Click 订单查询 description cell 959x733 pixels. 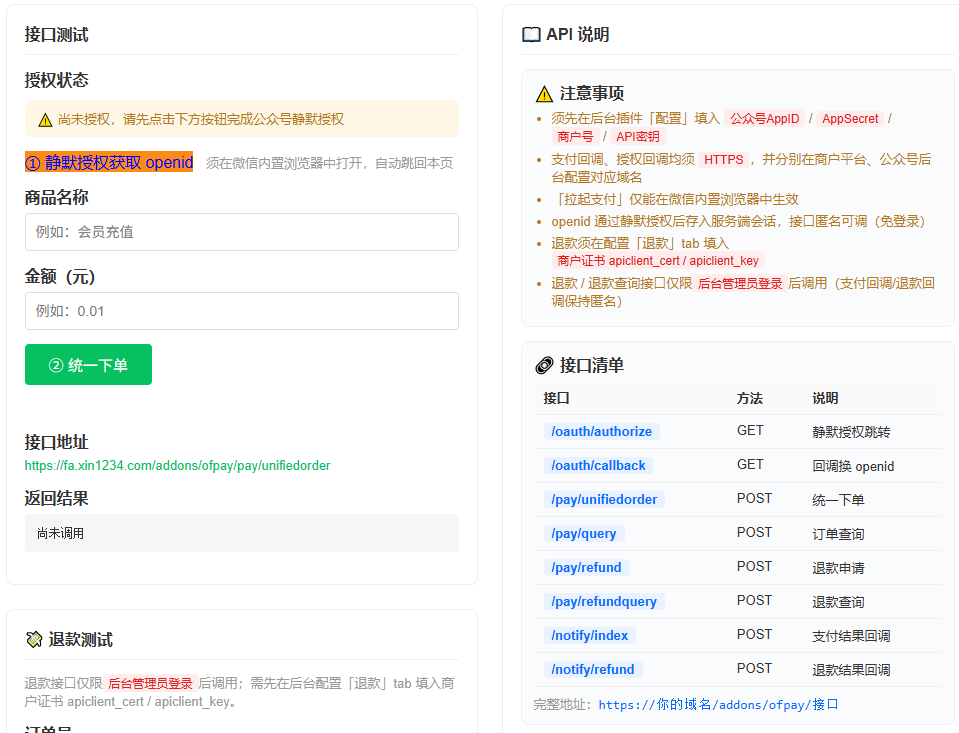pyautogui.click(x=838, y=534)
